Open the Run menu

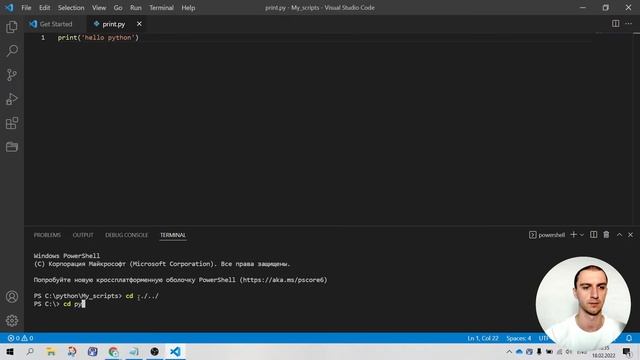click(x=136, y=8)
